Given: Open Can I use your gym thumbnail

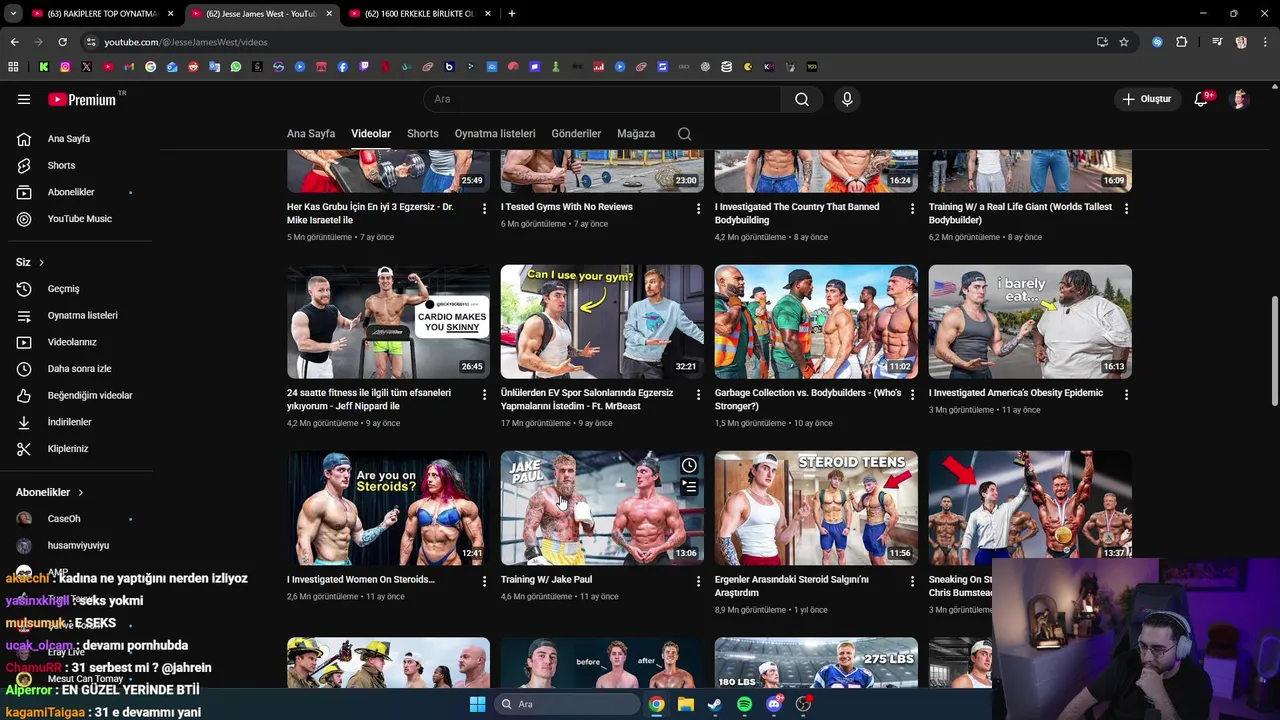Looking at the screenshot, I should [x=602, y=322].
